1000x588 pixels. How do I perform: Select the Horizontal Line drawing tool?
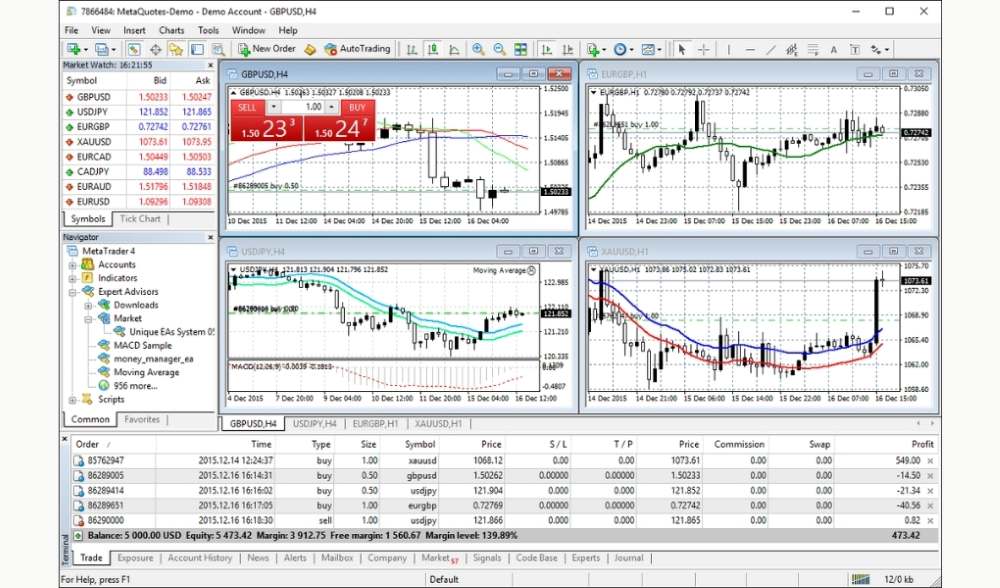pyautogui.click(x=750, y=49)
